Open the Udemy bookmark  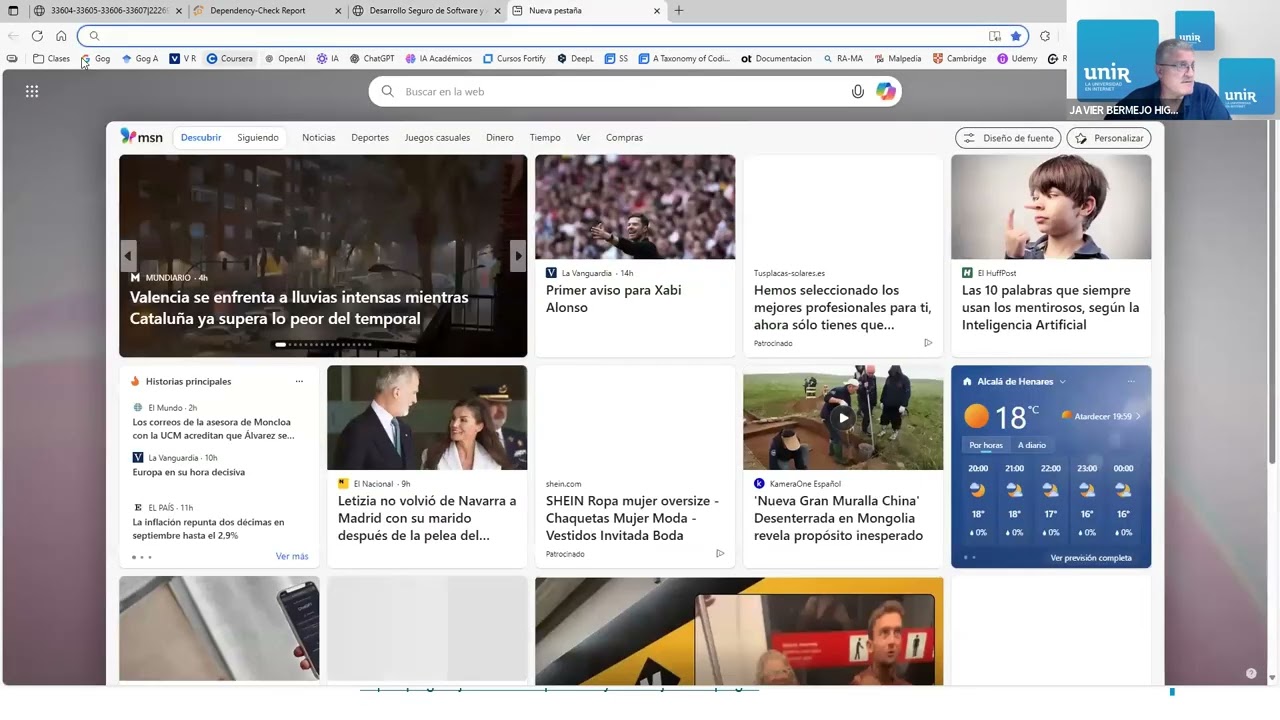1017,59
